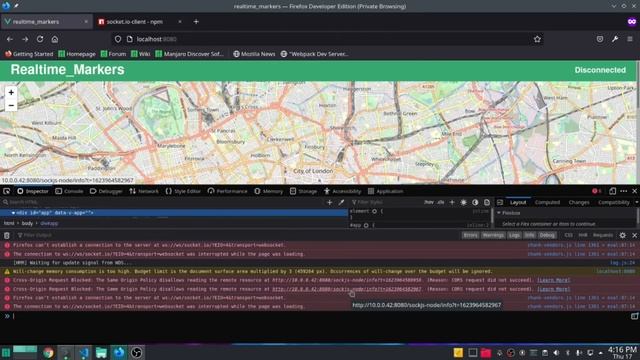Open a new browser tab
The width and height of the screenshot is (640, 360).
pos(196,22)
